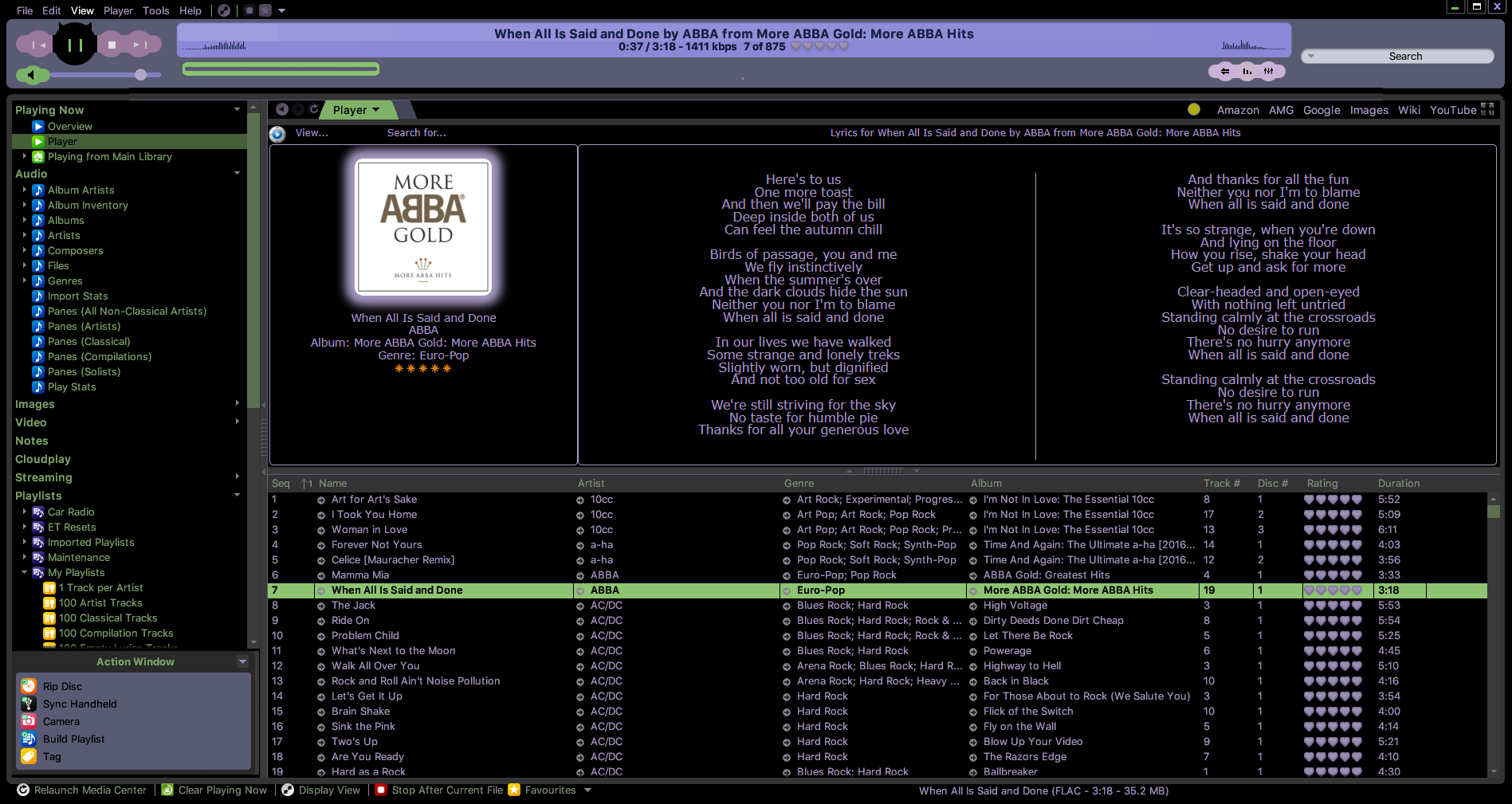This screenshot has width=1512, height=804.
Task: Click the star icon in the menu bar
Action: tap(265, 10)
